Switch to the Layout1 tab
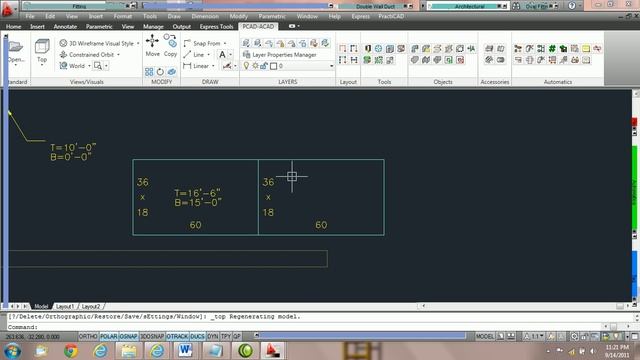 [x=65, y=306]
